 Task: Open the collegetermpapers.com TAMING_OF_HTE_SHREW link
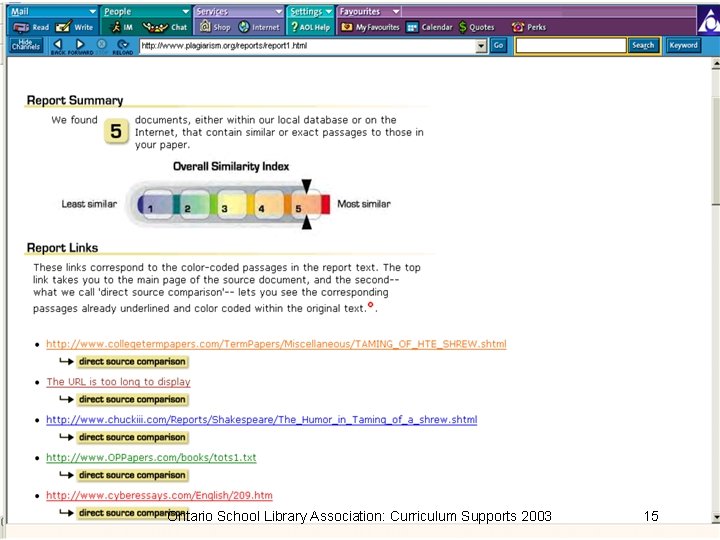(276, 344)
